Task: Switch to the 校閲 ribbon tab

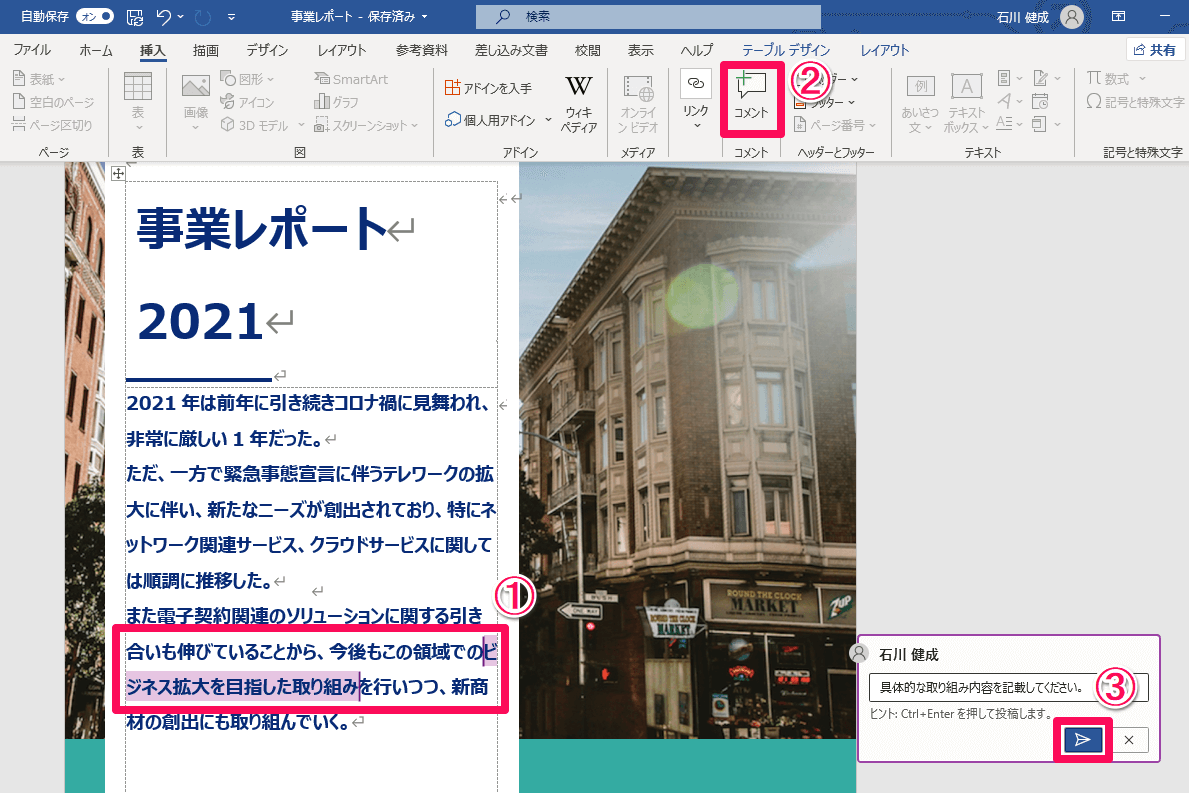Action: 589,50
